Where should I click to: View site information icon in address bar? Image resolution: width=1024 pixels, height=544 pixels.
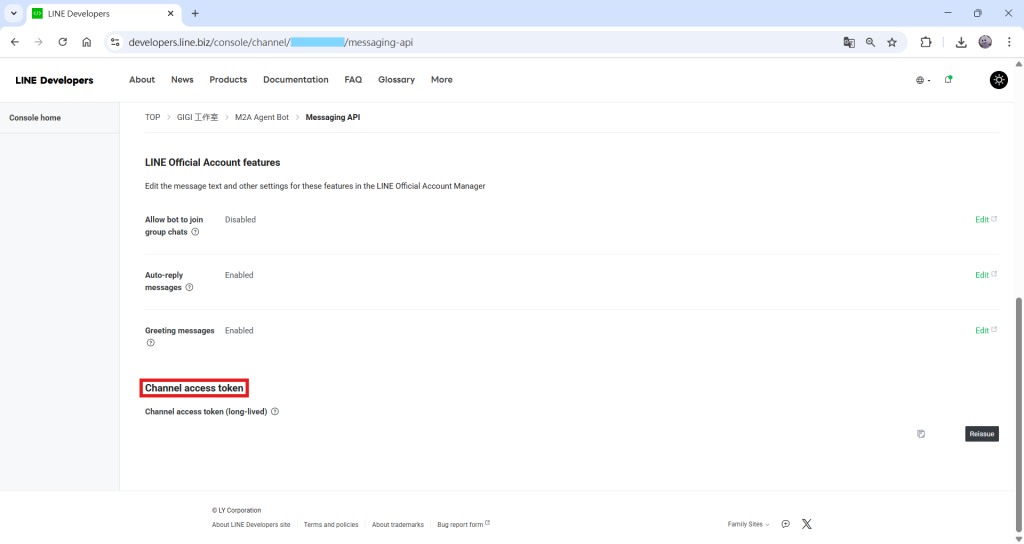tap(115, 42)
